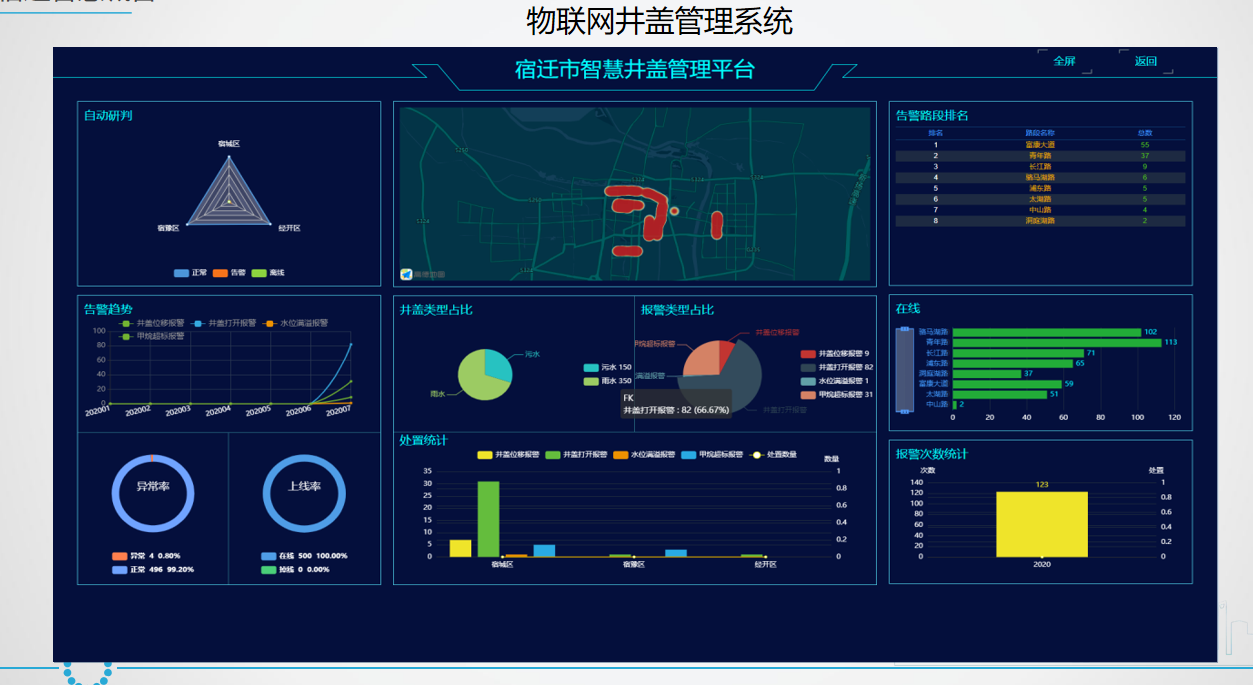
Task: Click the 在线 chart vertical zoom slider
Action: [x=904, y=370]
